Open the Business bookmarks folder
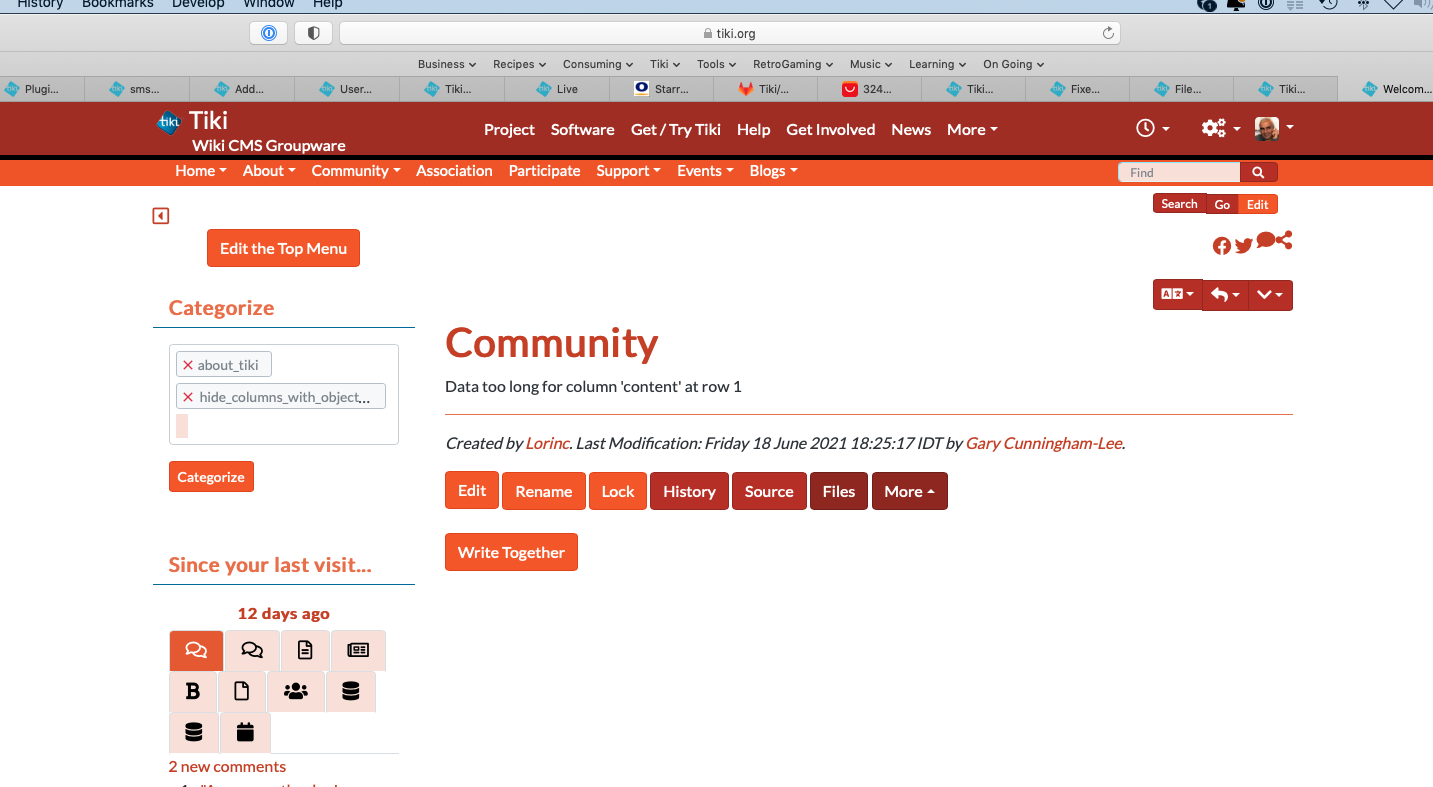This screenshot has width=1433, height=787. pyautogui.click(x=447, y=64)
